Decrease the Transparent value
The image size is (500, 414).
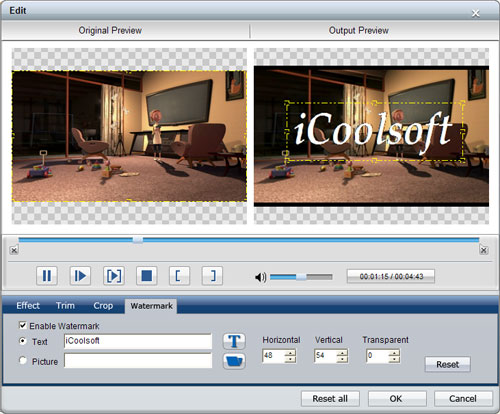[394, 359]
